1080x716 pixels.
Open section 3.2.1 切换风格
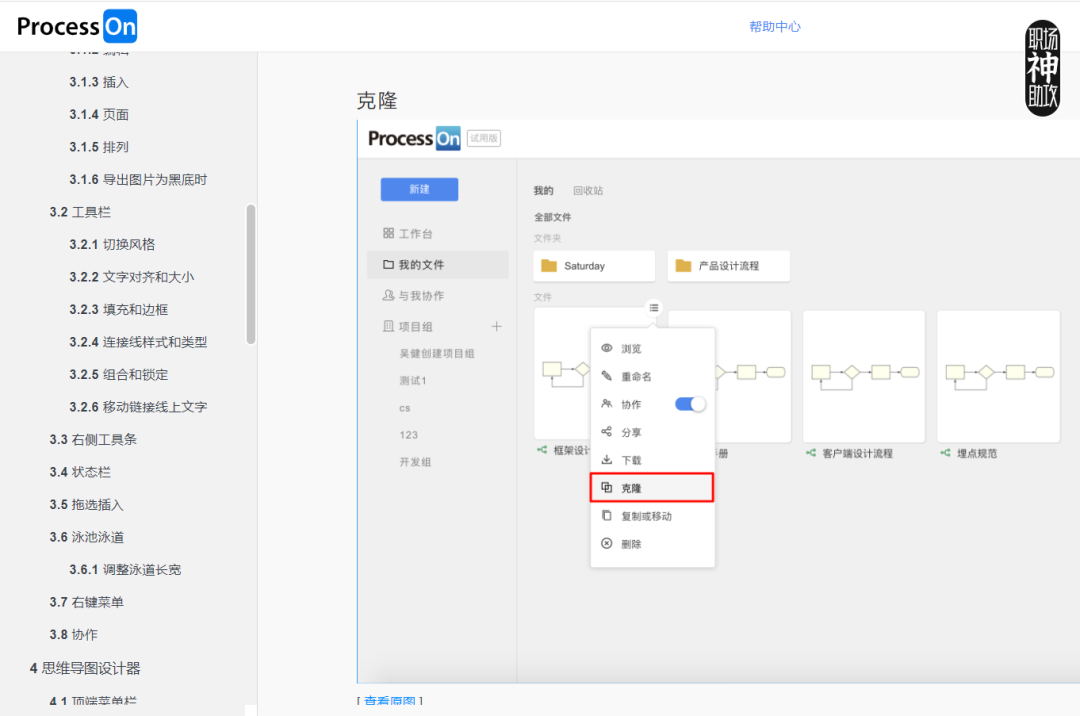112,244
